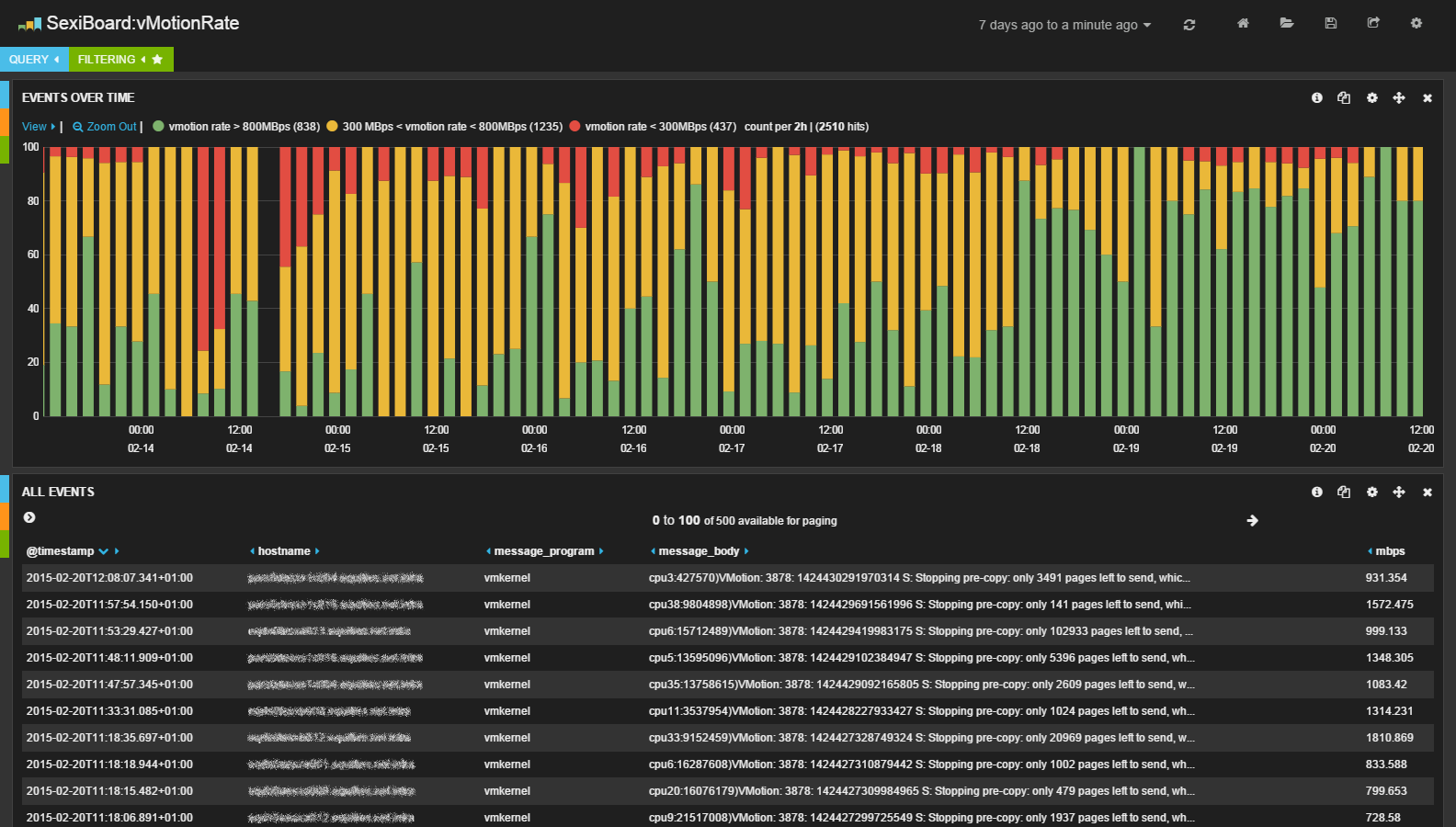The width and height of the screenshot is (1456, 827).
Task: Move the All Events panel
Action: pyautogui.click(x=1399, y=492)
